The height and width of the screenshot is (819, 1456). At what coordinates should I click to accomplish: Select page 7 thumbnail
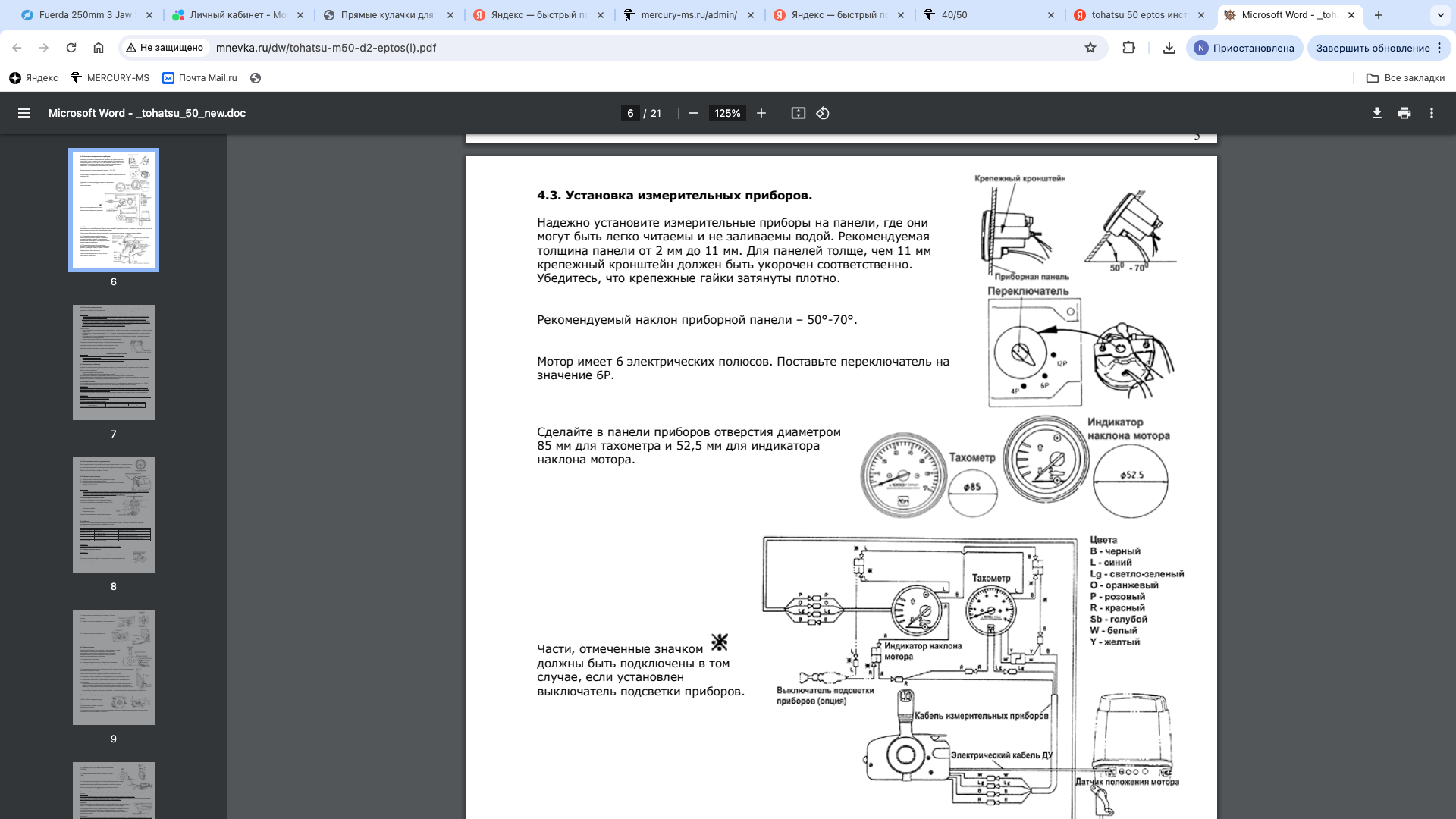click(114, 362)
